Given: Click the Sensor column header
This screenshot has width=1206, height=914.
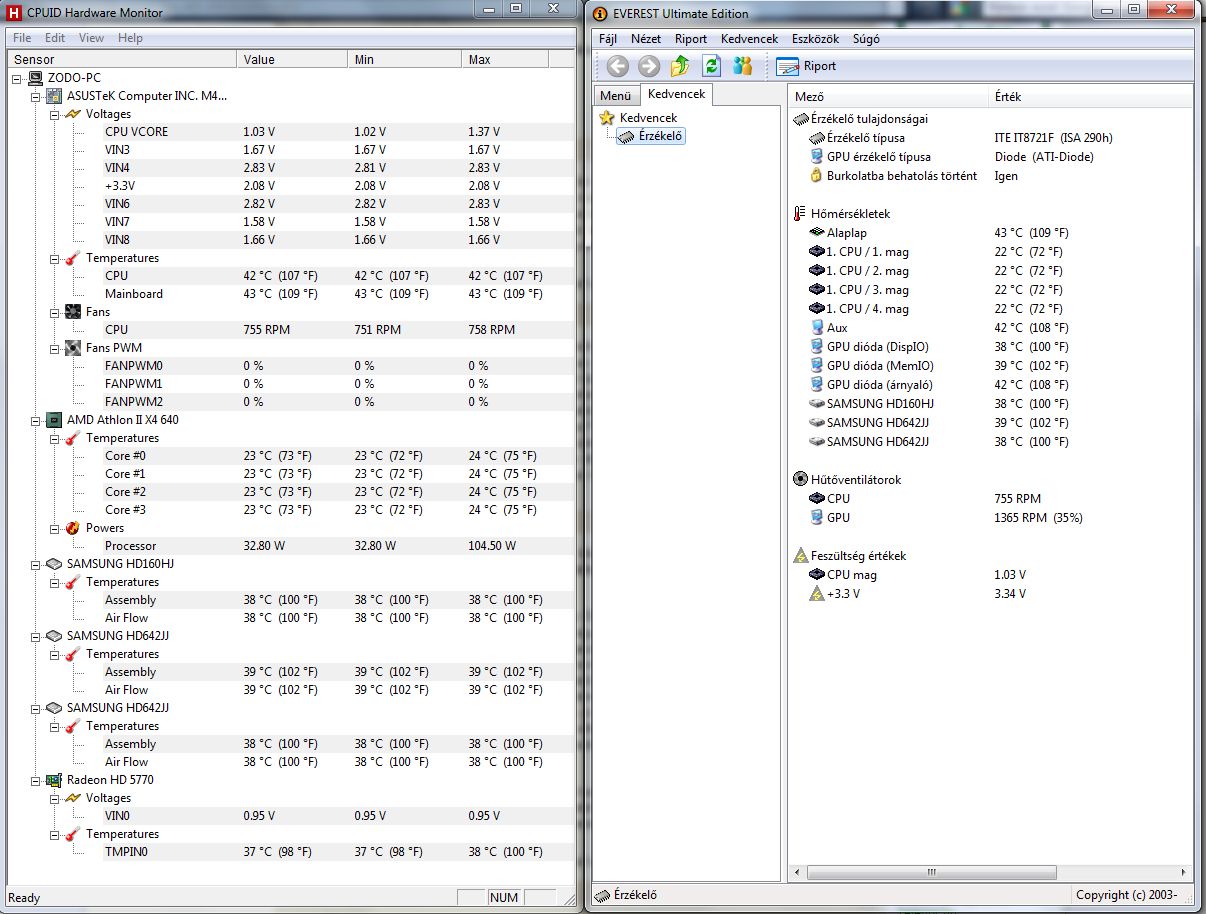Looking at the screenshot, I should coord(122,60).
